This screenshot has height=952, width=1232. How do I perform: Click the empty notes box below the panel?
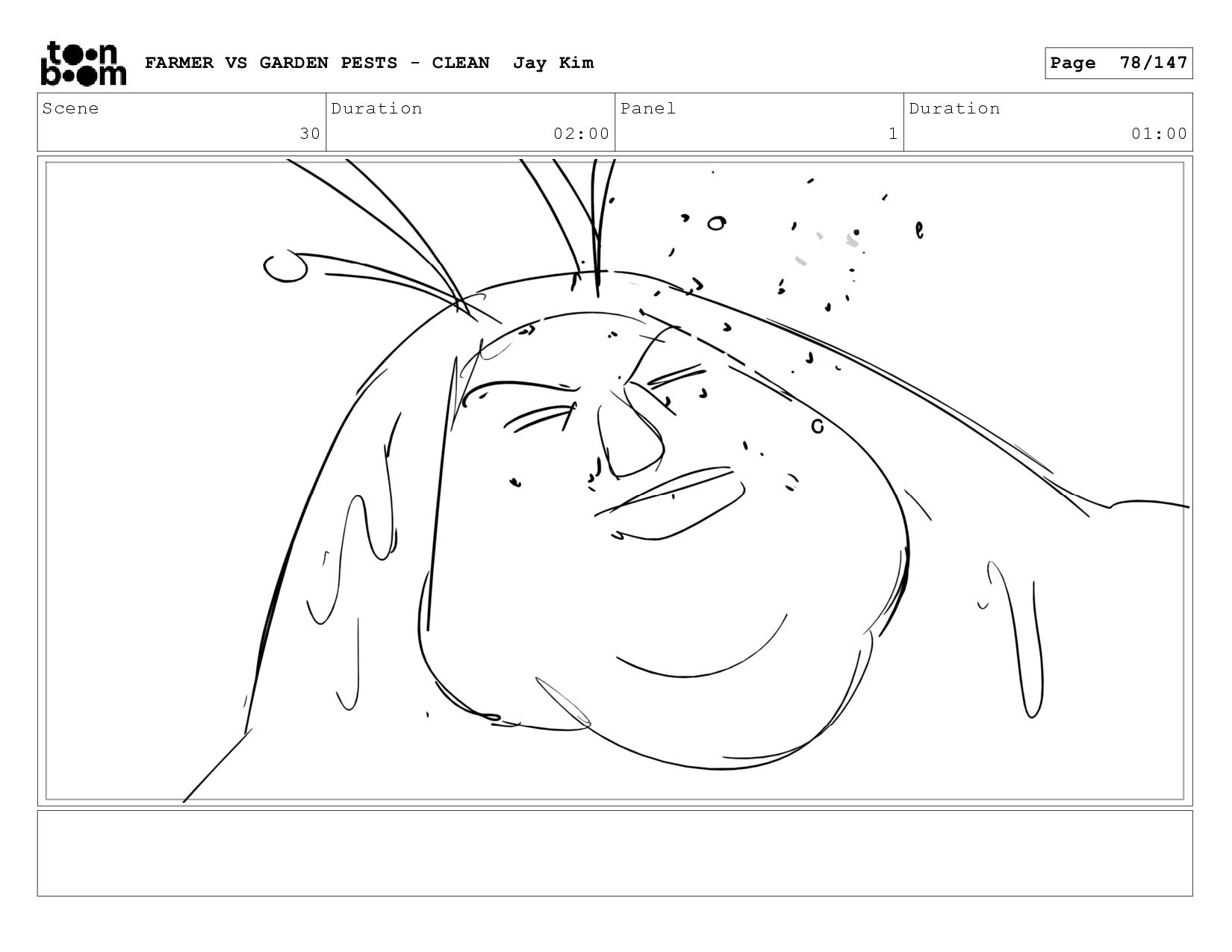(615, 853)
